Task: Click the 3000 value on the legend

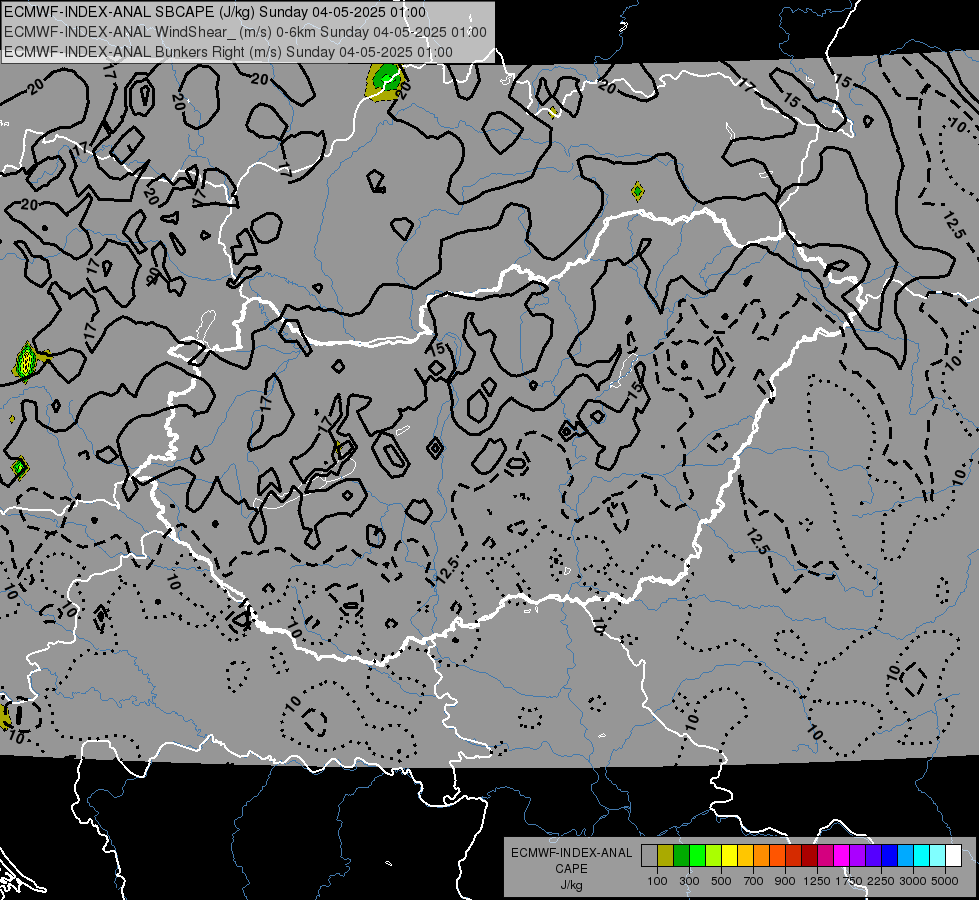Action: point(913,881)
